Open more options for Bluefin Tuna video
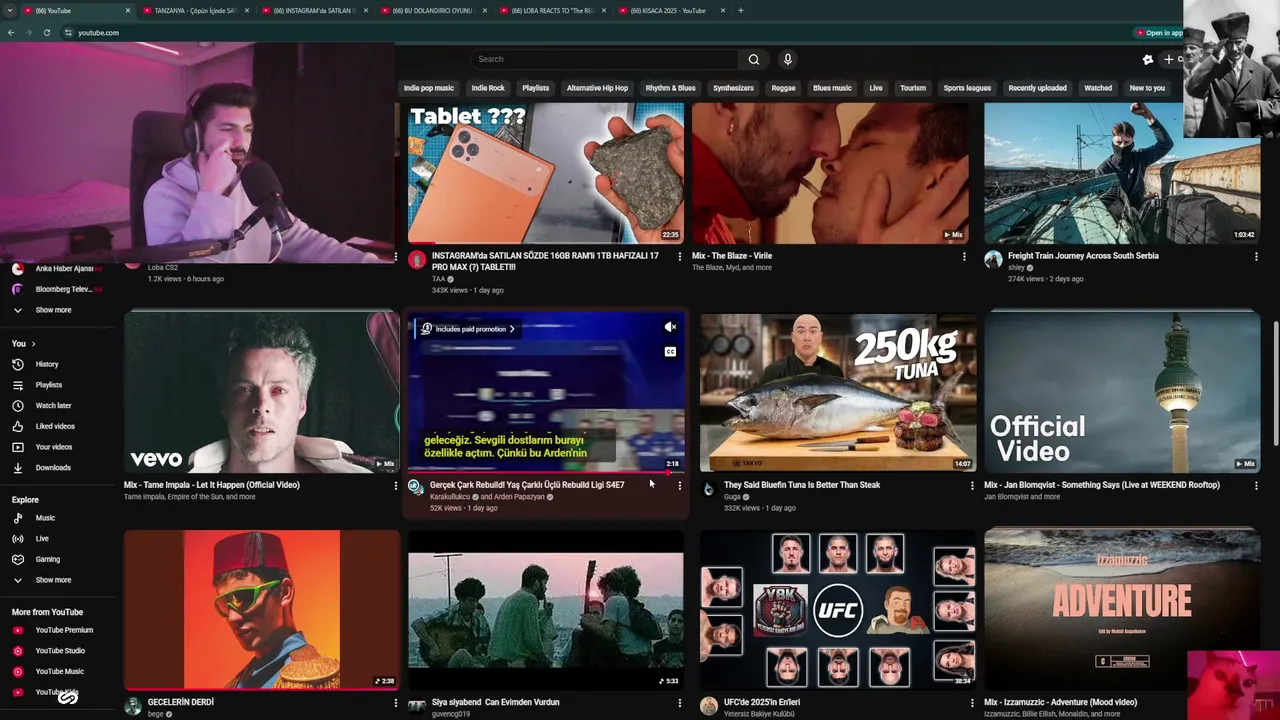The width and height of the screenshot is (1280, 720). pyautogui.click(x=972, y=486)
